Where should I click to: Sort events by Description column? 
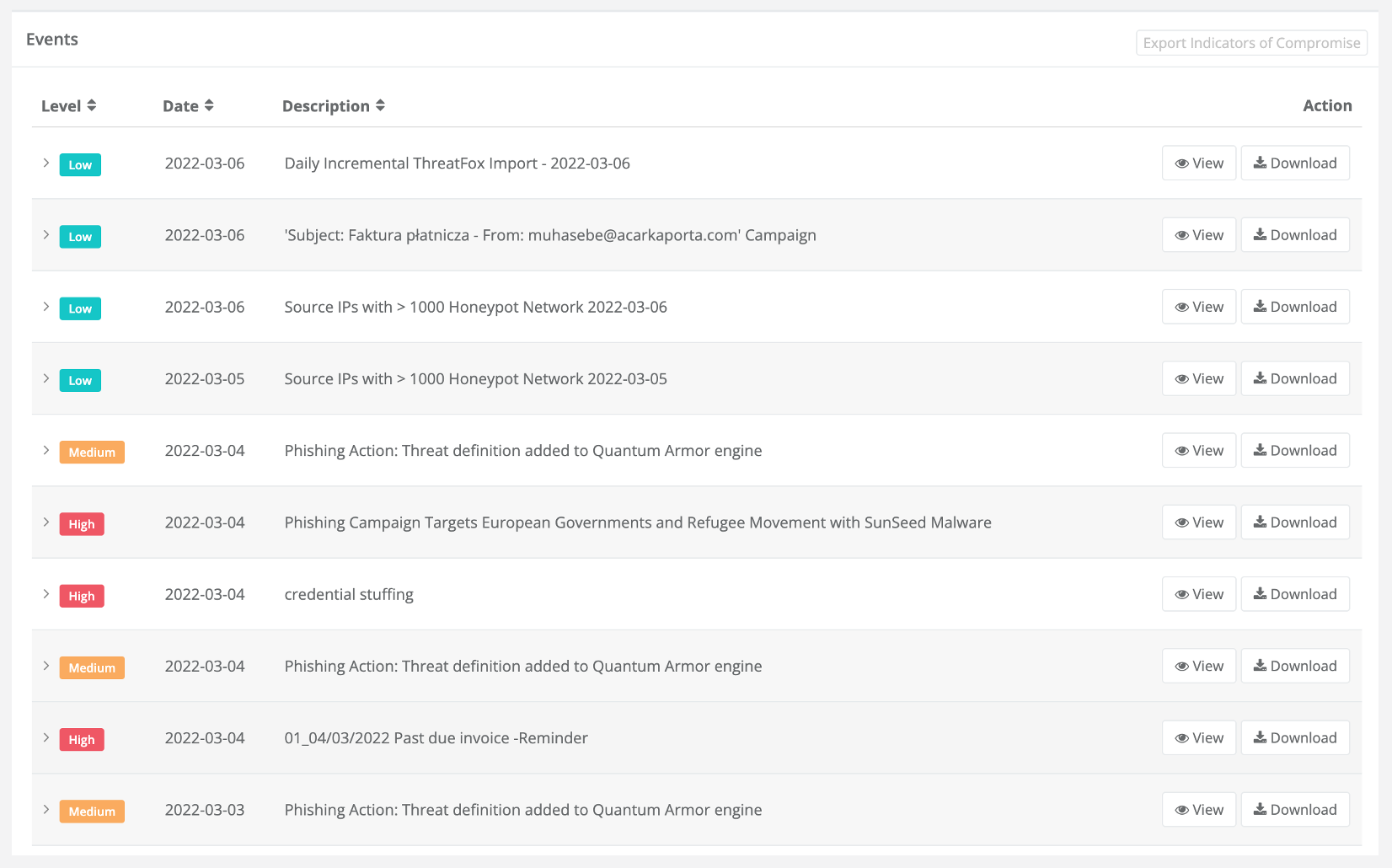tap(333, 105)
